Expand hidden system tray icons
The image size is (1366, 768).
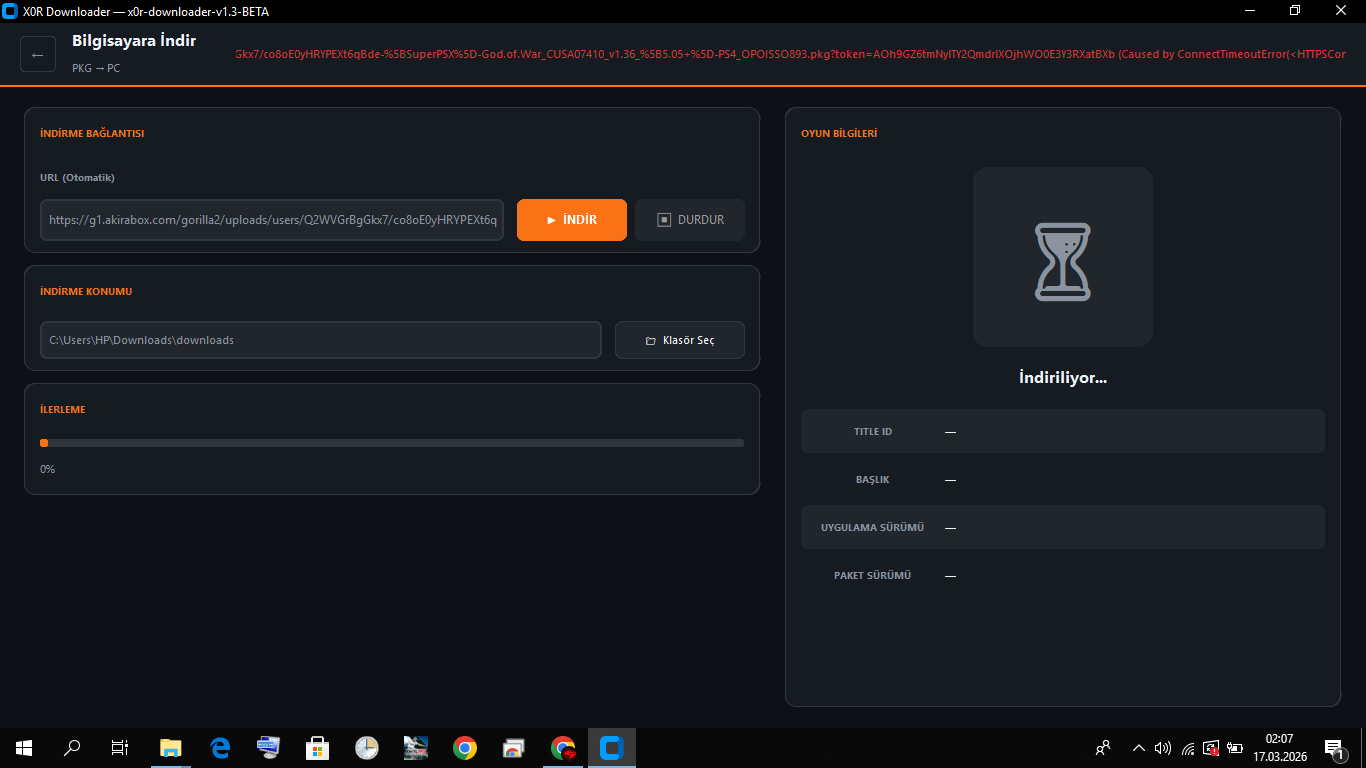(1138, 748)
